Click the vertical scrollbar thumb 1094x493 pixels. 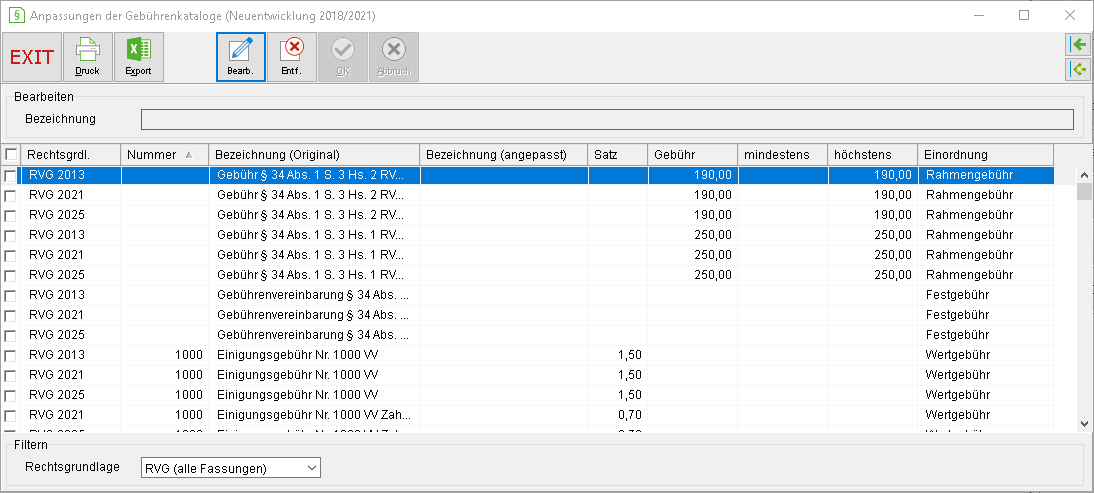[x=1086, y=191]
